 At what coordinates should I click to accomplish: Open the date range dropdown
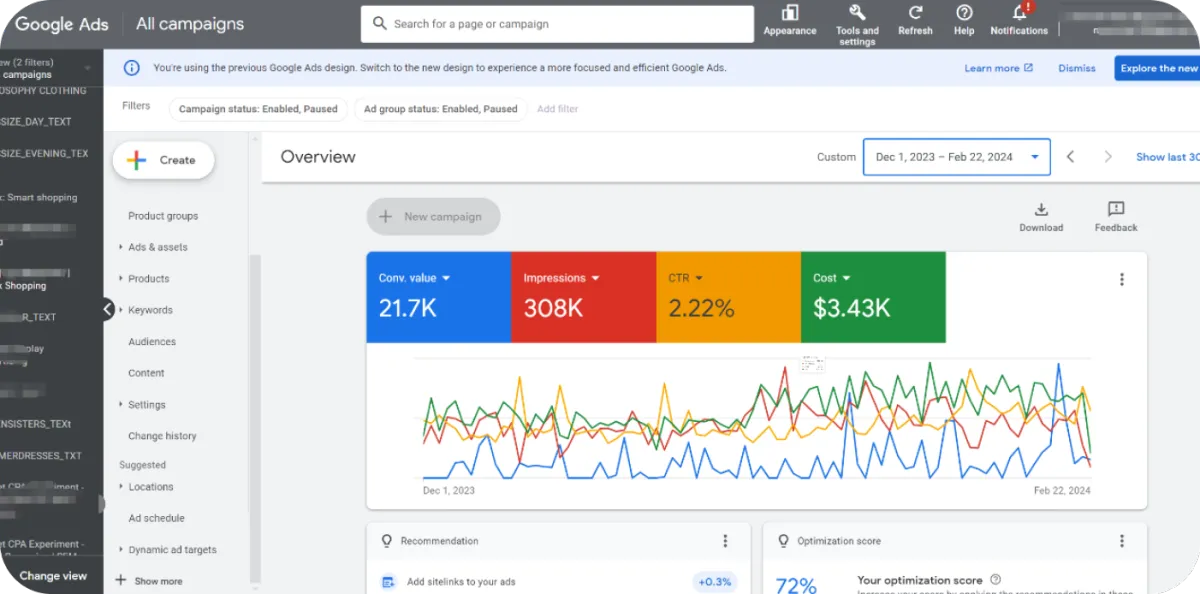click(x=956, y=157)
